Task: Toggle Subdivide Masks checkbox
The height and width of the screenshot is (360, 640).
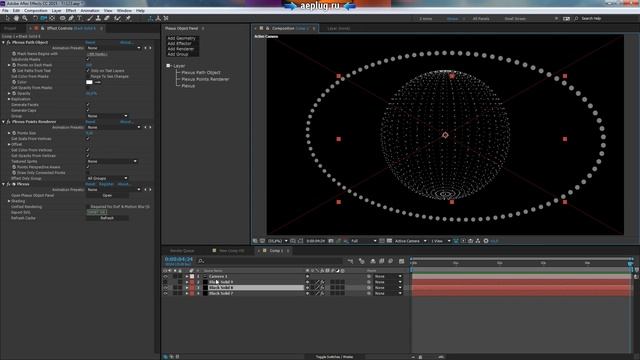Action: click(x=88, y=59)
